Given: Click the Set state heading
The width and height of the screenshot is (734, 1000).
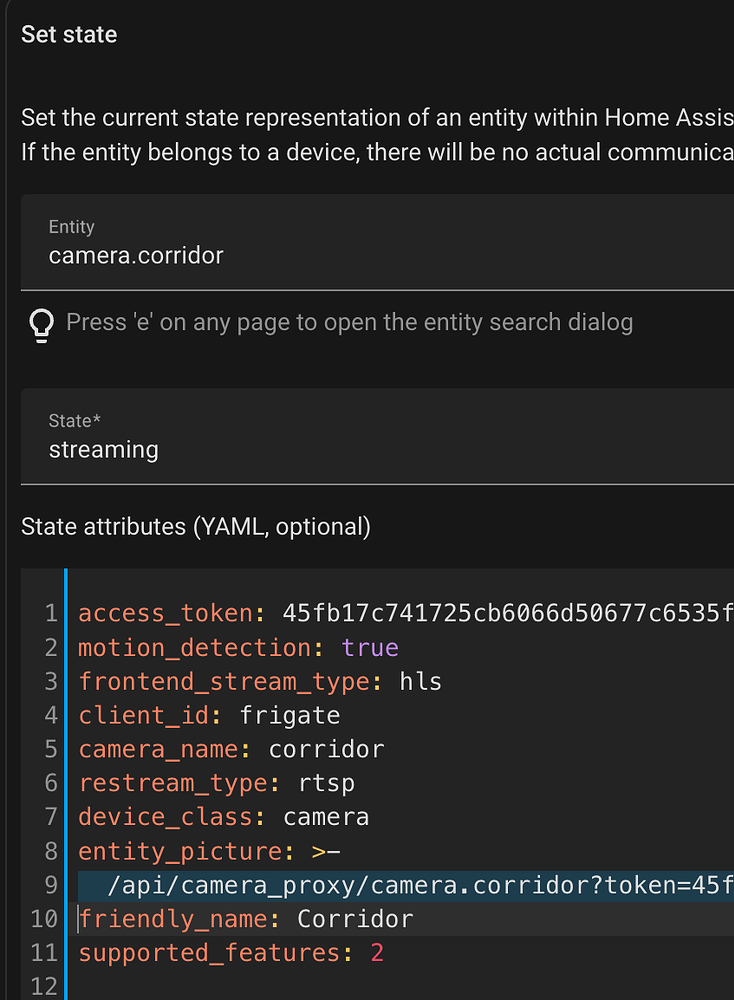Looking at the screenshot, I should (x=69, y=35).
